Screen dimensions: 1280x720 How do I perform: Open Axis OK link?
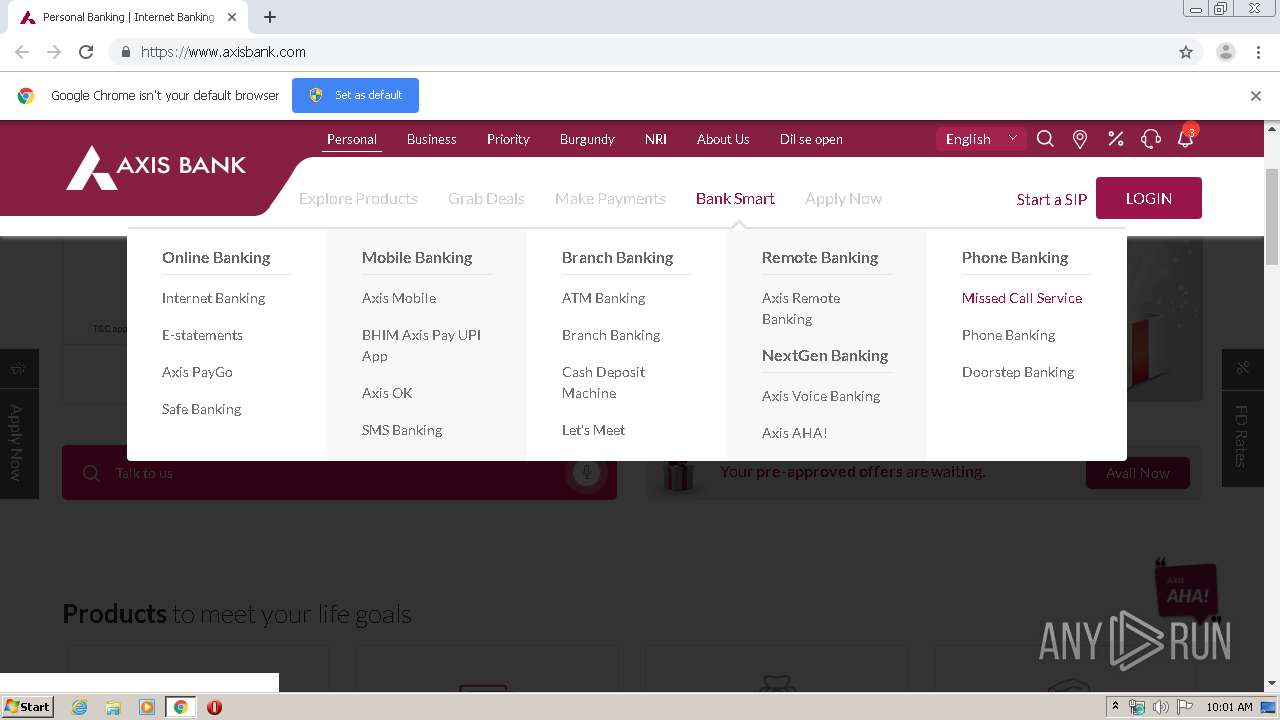[x=387, y=393]
